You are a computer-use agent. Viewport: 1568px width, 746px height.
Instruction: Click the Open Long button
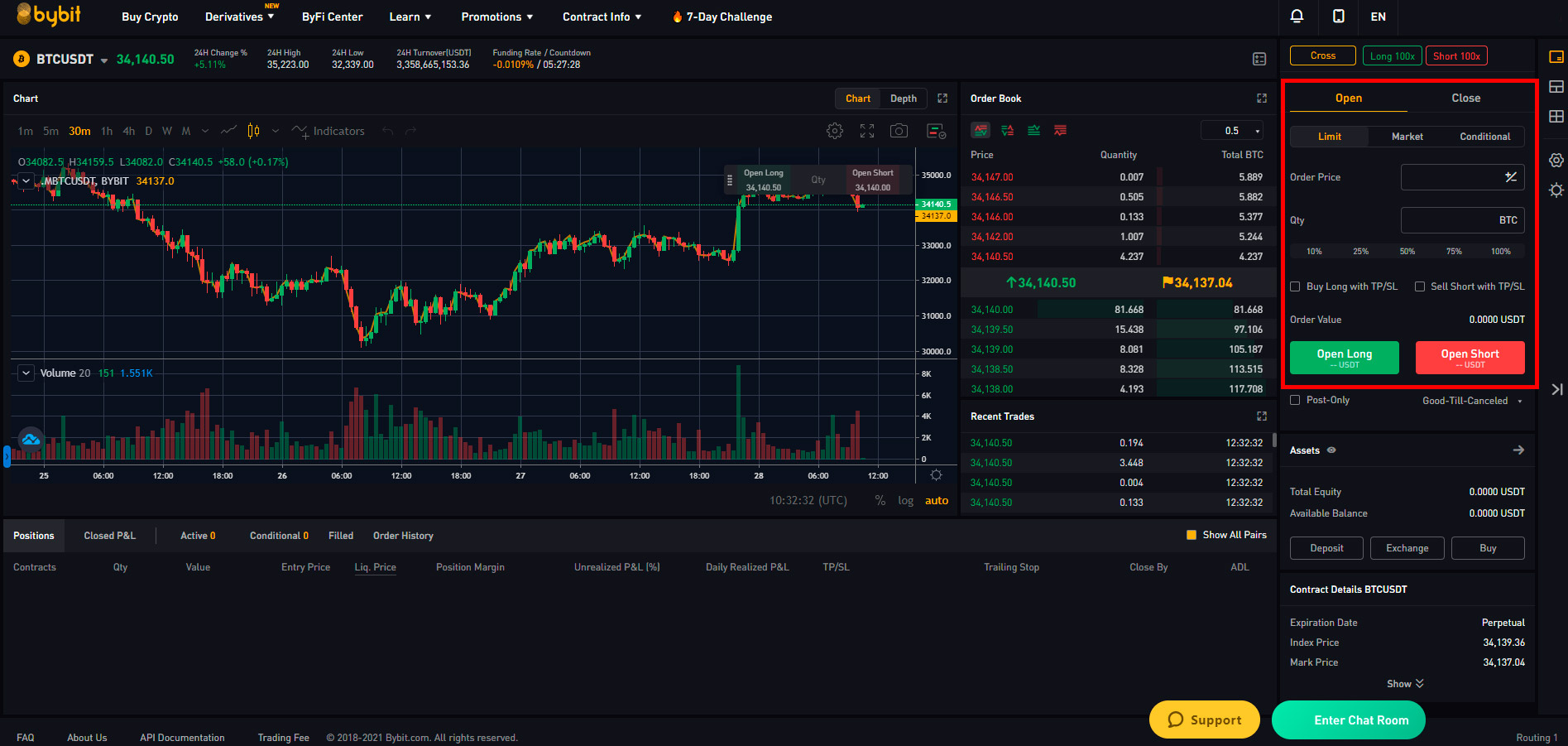click(x=1345, y=358)
